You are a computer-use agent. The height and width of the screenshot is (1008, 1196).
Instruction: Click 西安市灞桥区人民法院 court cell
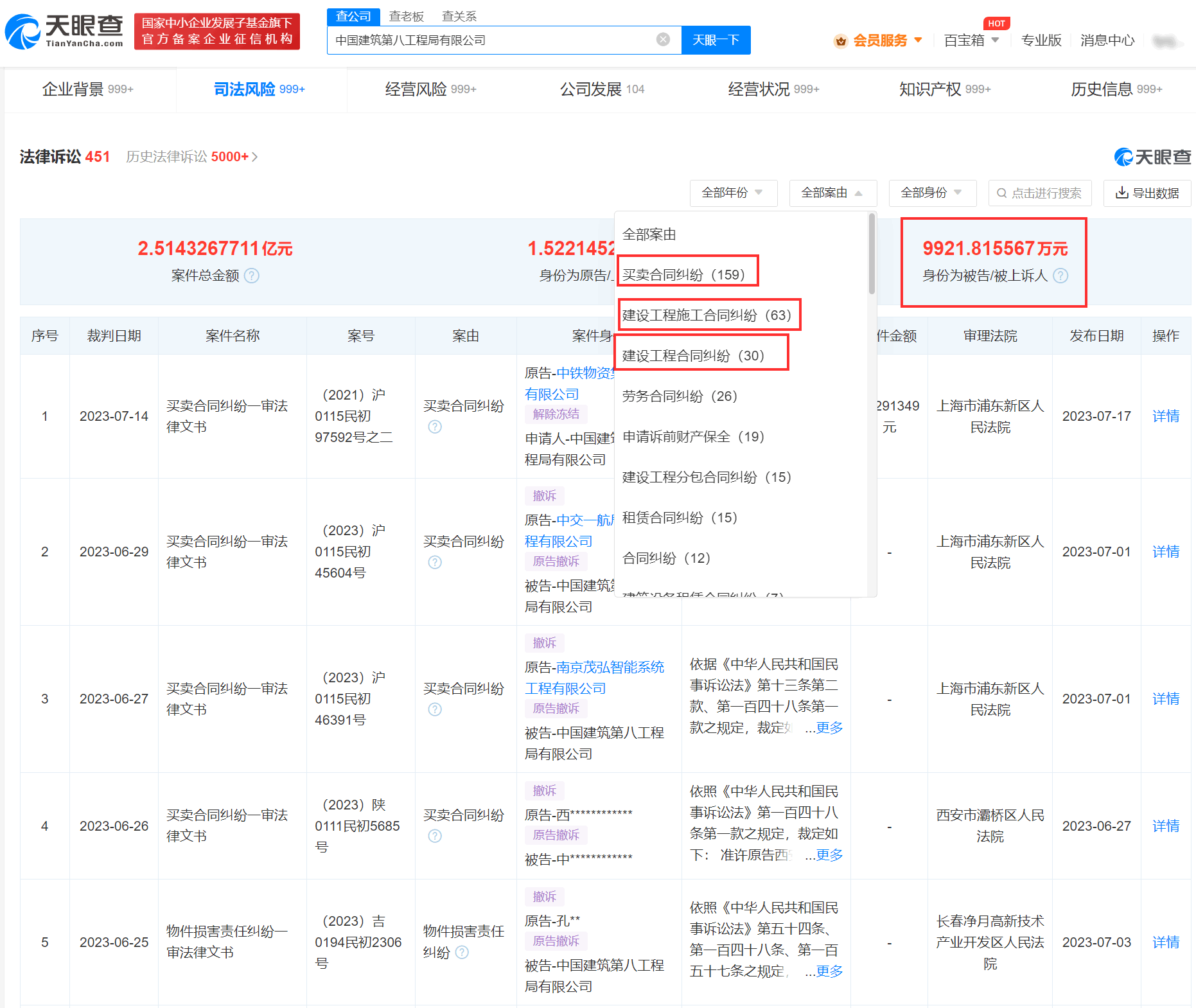[990, 826]
